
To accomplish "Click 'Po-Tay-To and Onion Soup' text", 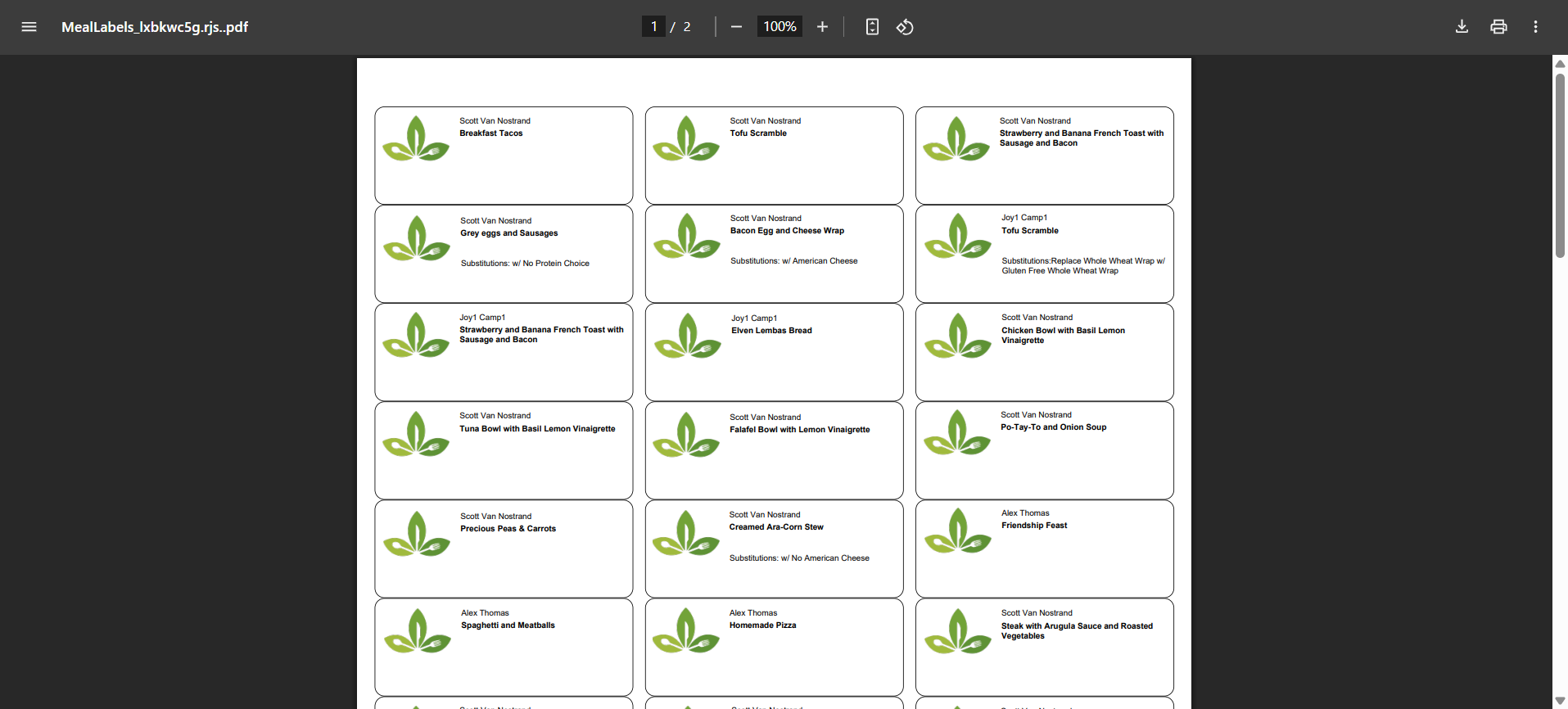I will (1053, 427).
